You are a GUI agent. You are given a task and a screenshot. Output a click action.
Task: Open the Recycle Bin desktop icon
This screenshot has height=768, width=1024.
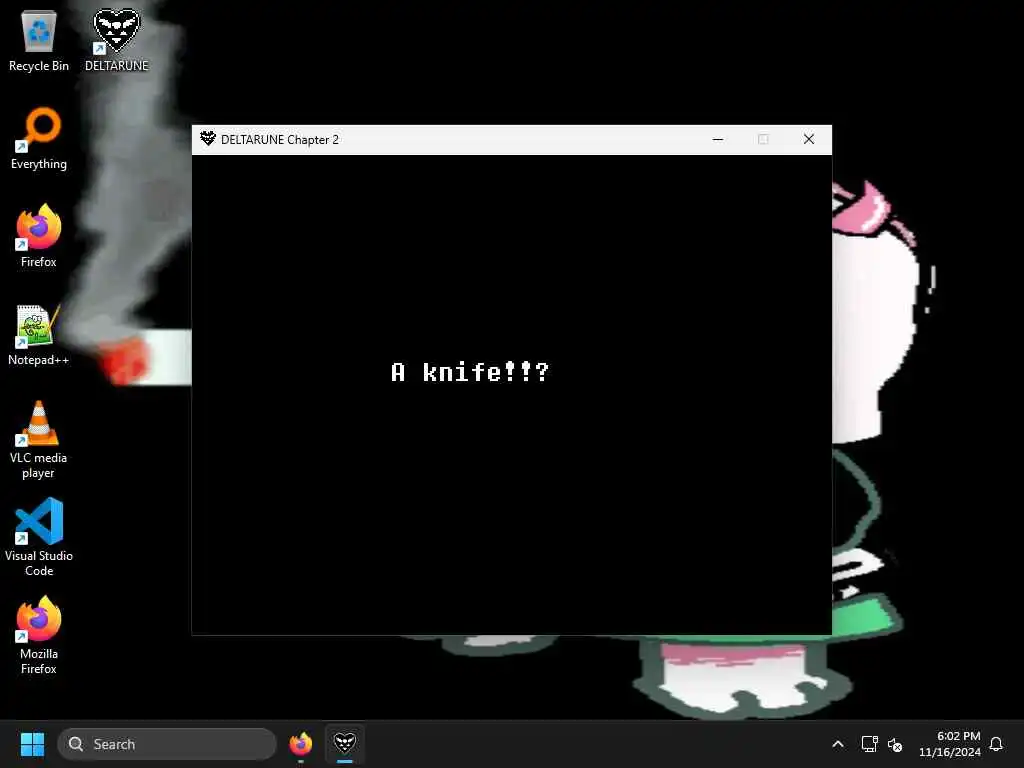click(39, 40)
